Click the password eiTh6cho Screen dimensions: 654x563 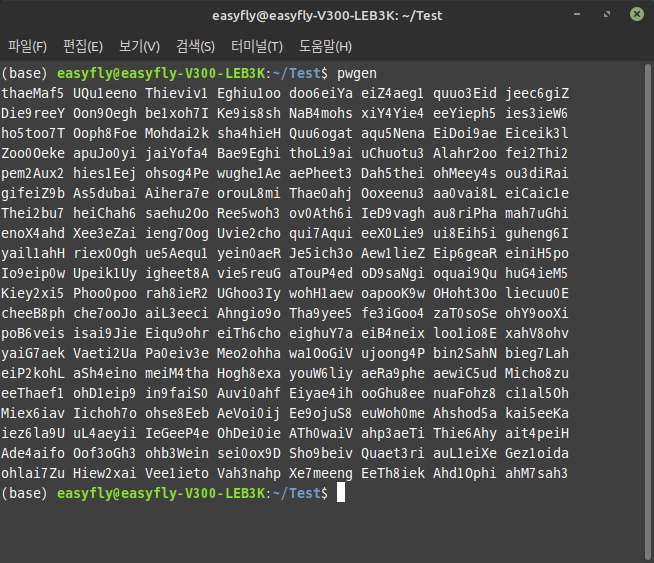(249, 334)
